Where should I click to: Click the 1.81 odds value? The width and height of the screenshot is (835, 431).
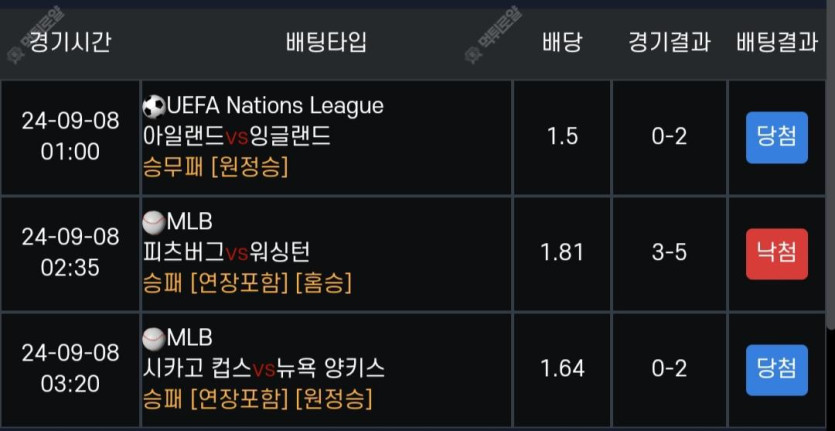tap(562, 253)
